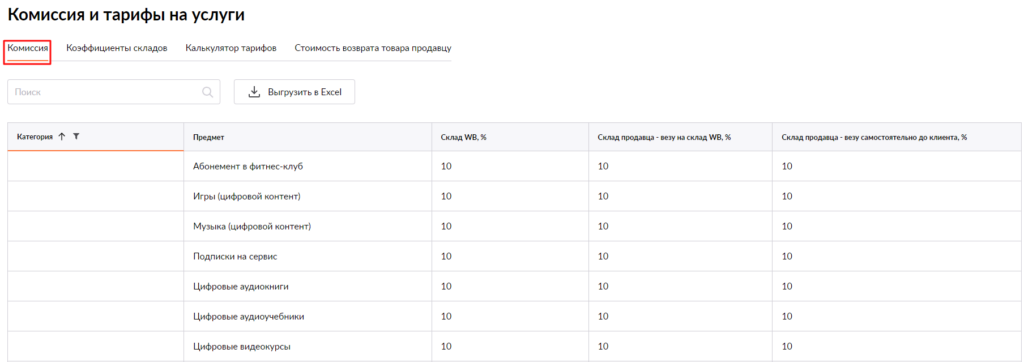This screenshot has height=362, width=1024.
Task: Select the Абонемент в фитнес-клуб row
Action: click(x=514, y=166)
